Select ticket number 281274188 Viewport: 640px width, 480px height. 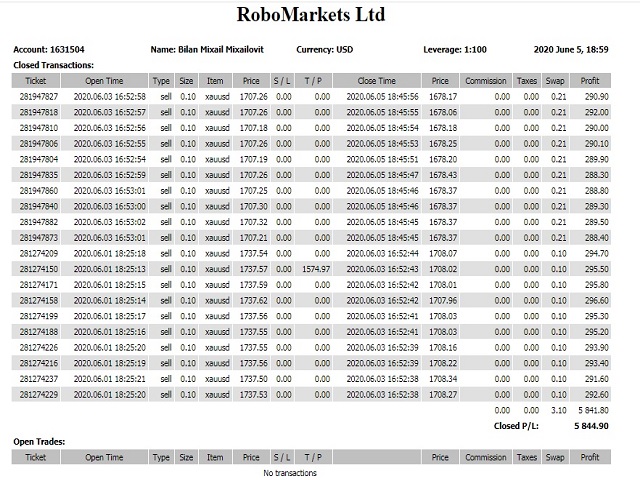tap(39, 332)
